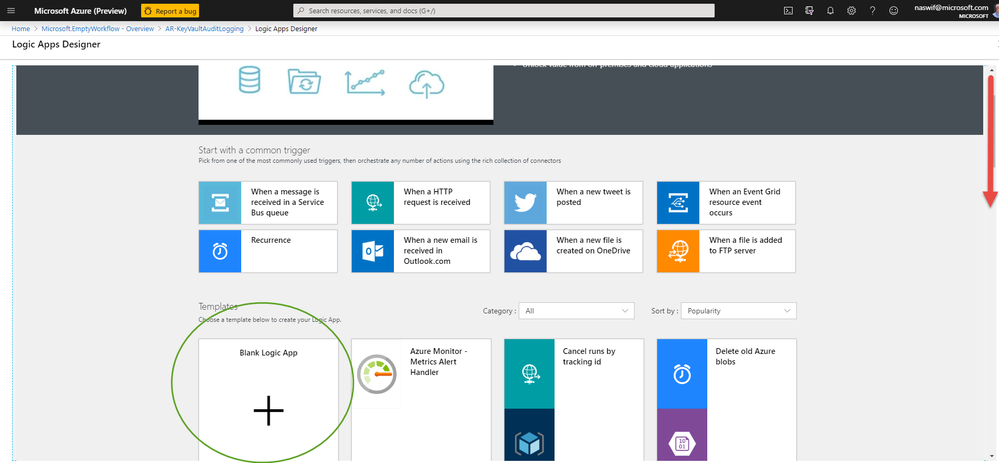Choose the Recurrence trigger label
This screenshot has height=463, width=999.
point(271,240)
